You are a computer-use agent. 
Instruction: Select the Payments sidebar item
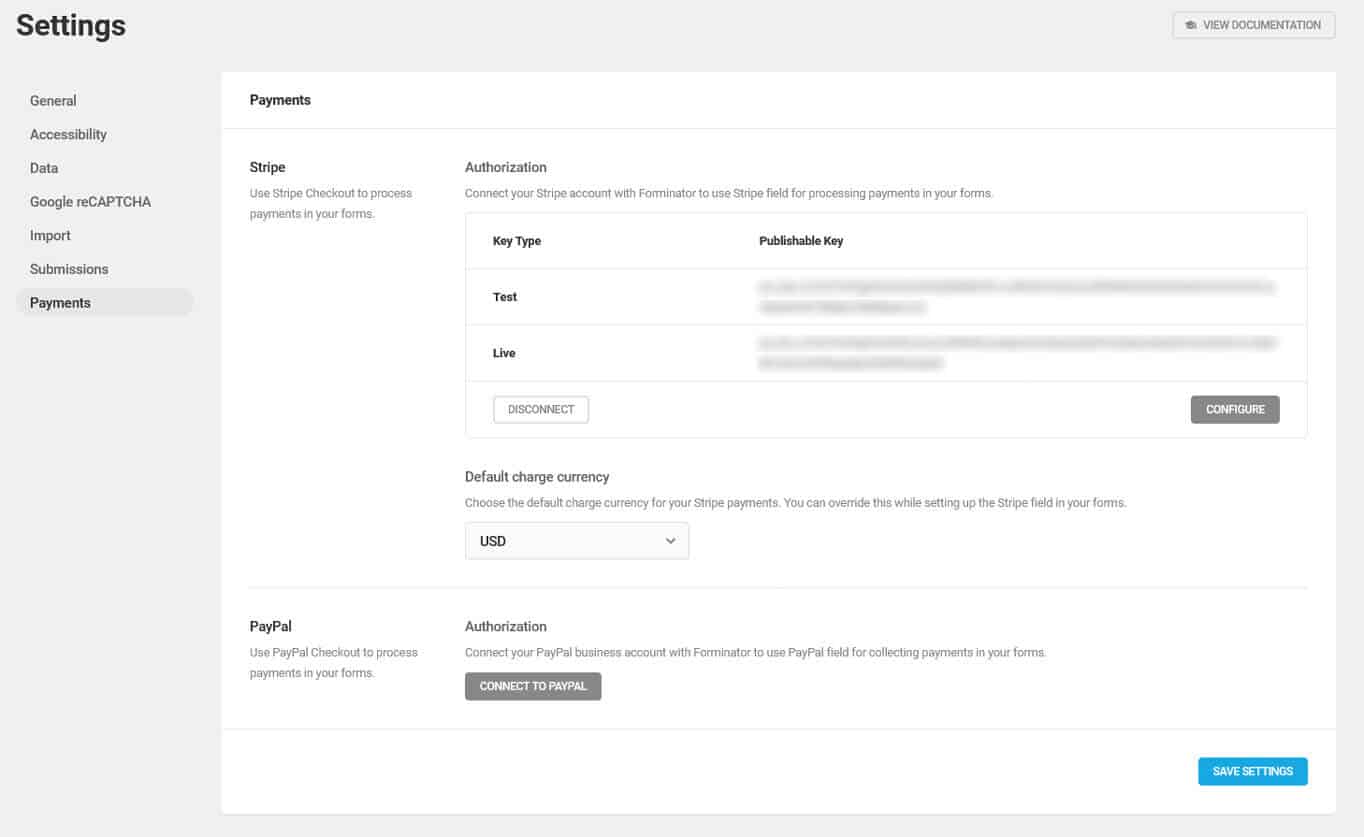click(x=105, y=303)
